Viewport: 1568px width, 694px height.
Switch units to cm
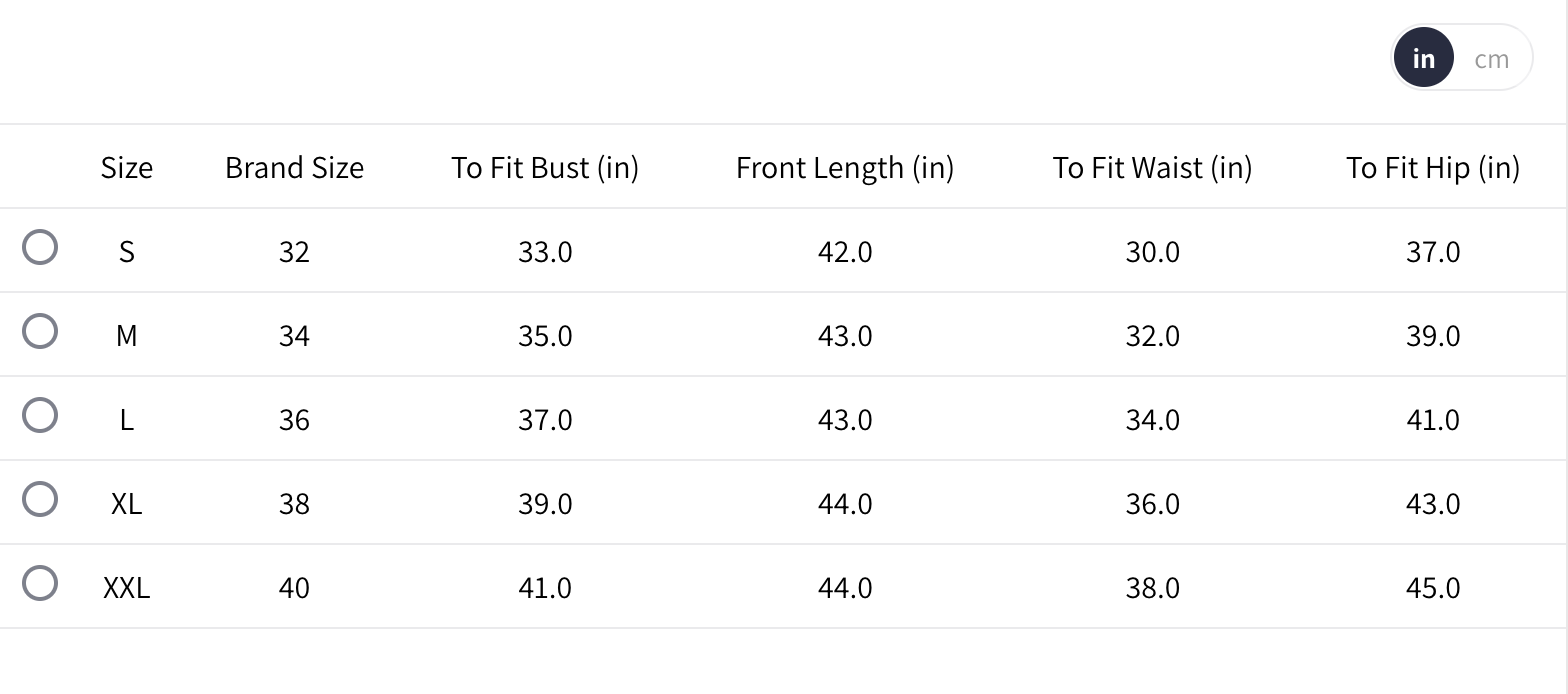tap(1491, 59)
